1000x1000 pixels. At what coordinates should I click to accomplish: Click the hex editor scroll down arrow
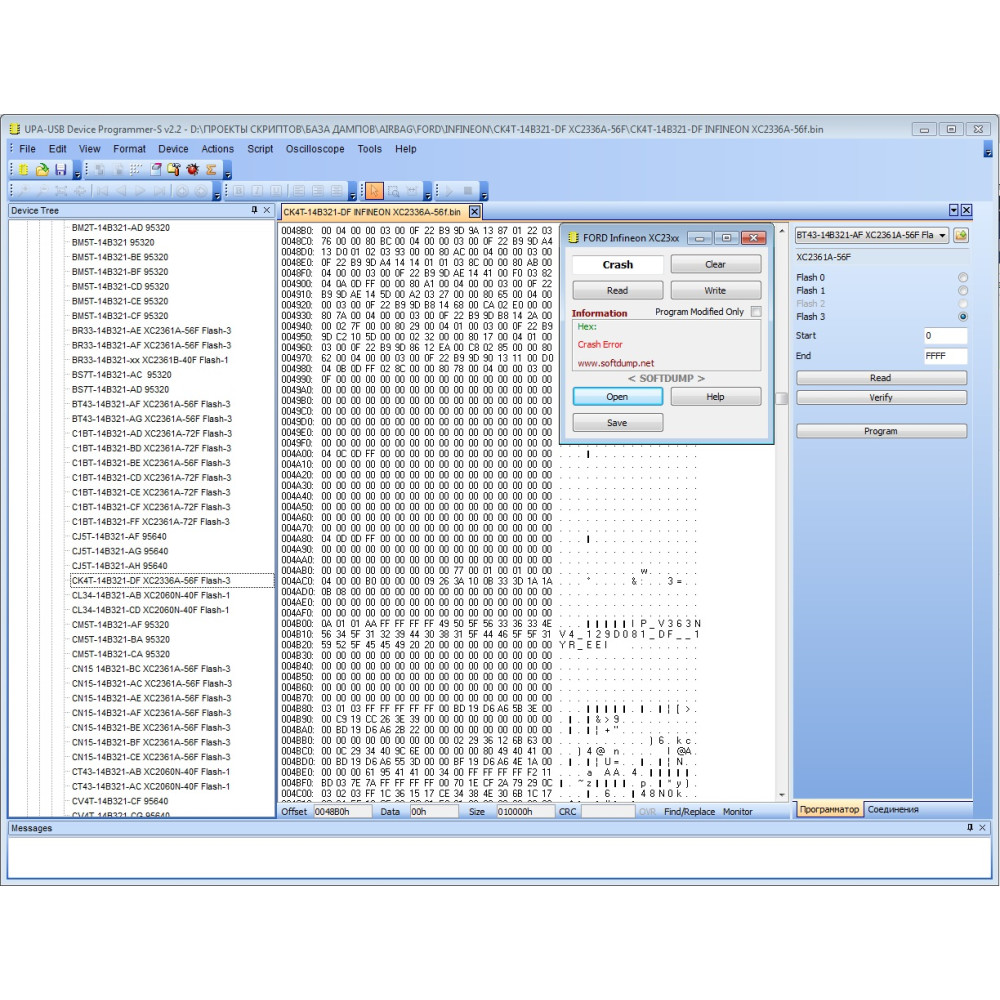tap(782, 795)
